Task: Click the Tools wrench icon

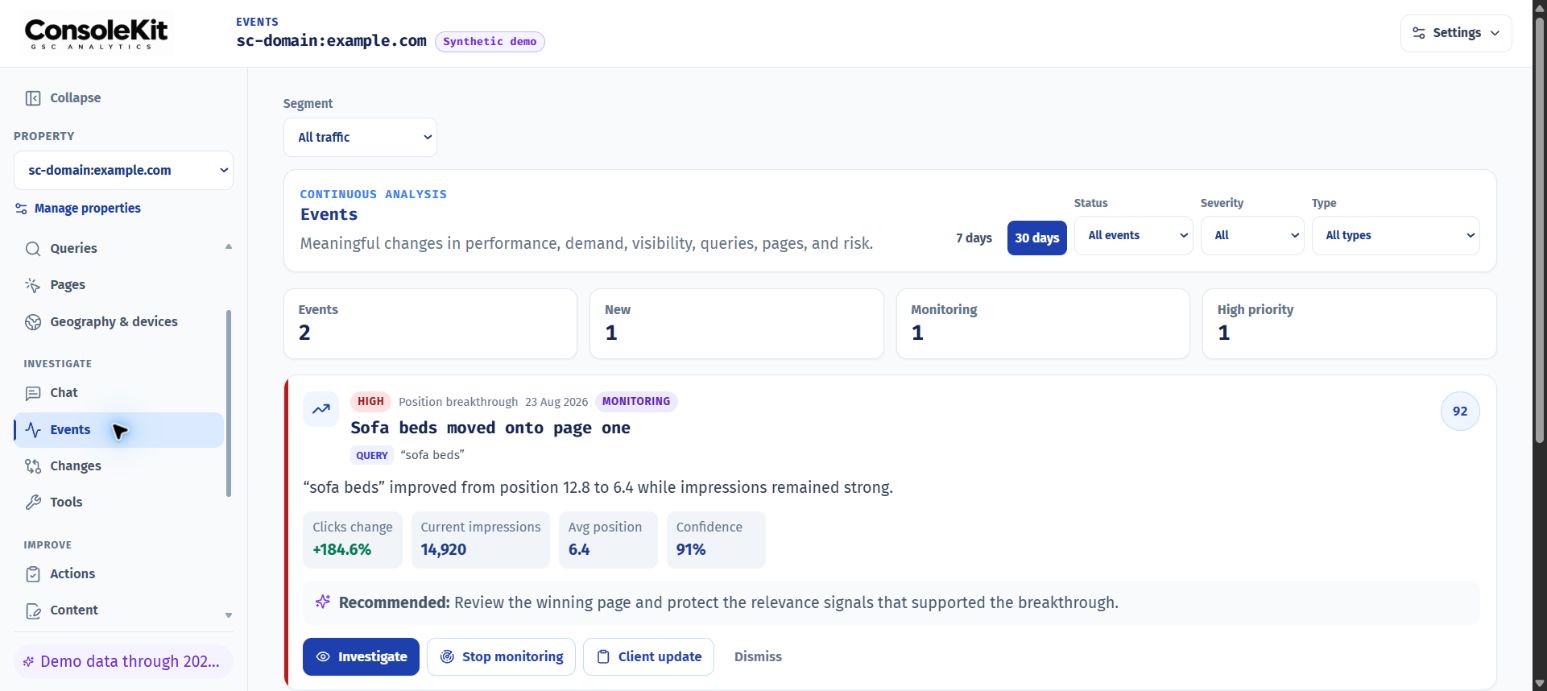Action: [x=33, y=502]
